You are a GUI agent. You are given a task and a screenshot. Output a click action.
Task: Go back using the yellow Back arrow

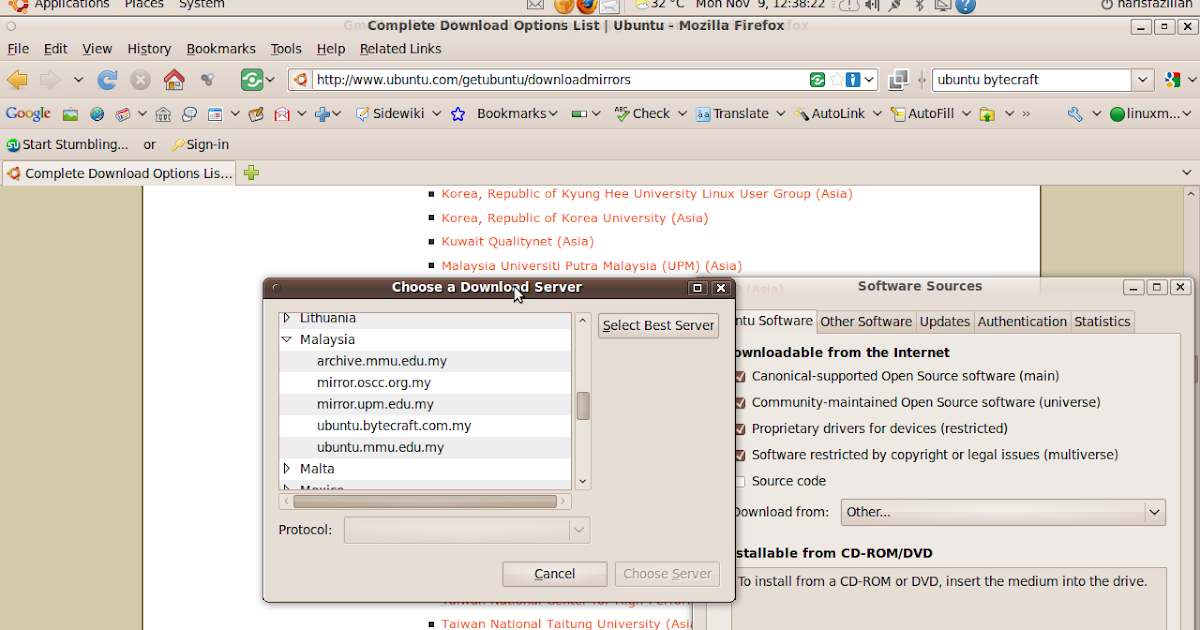pyautogui.click(x=17, y=79)
